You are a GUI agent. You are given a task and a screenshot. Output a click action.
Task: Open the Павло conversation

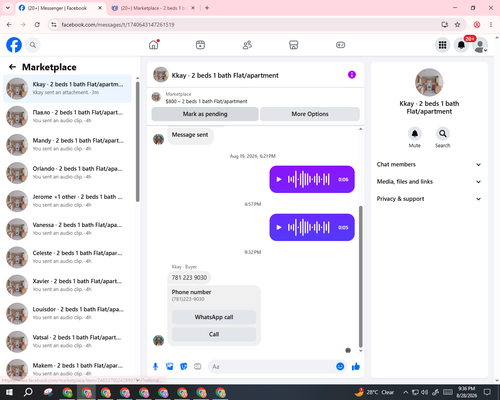pyautogui.click(x=68, y=117)
